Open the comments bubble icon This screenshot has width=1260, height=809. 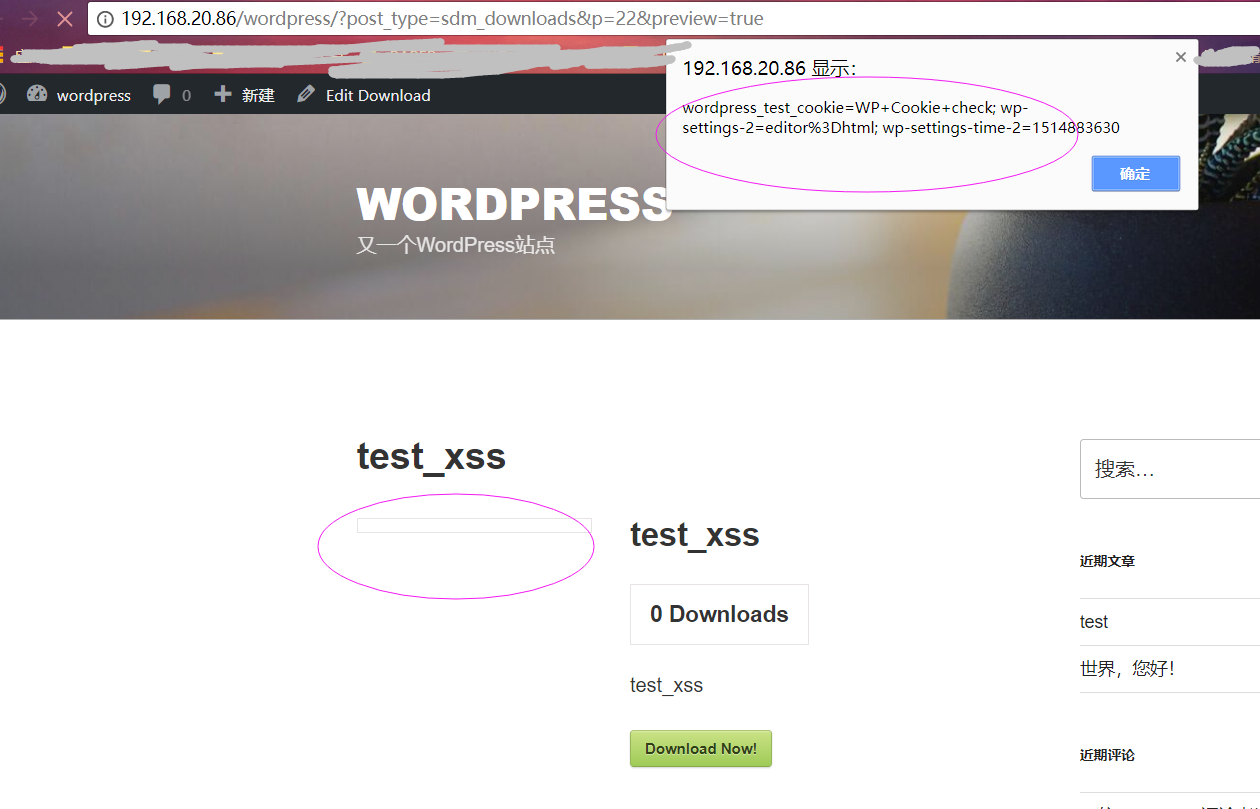[162, 95]
